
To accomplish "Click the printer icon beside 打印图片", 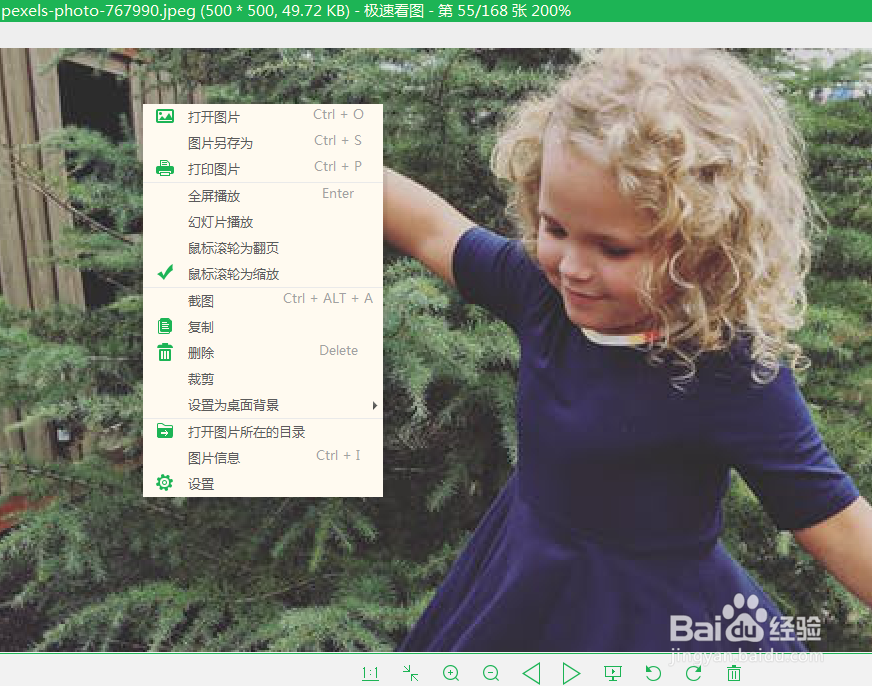I will pos(165,168).
